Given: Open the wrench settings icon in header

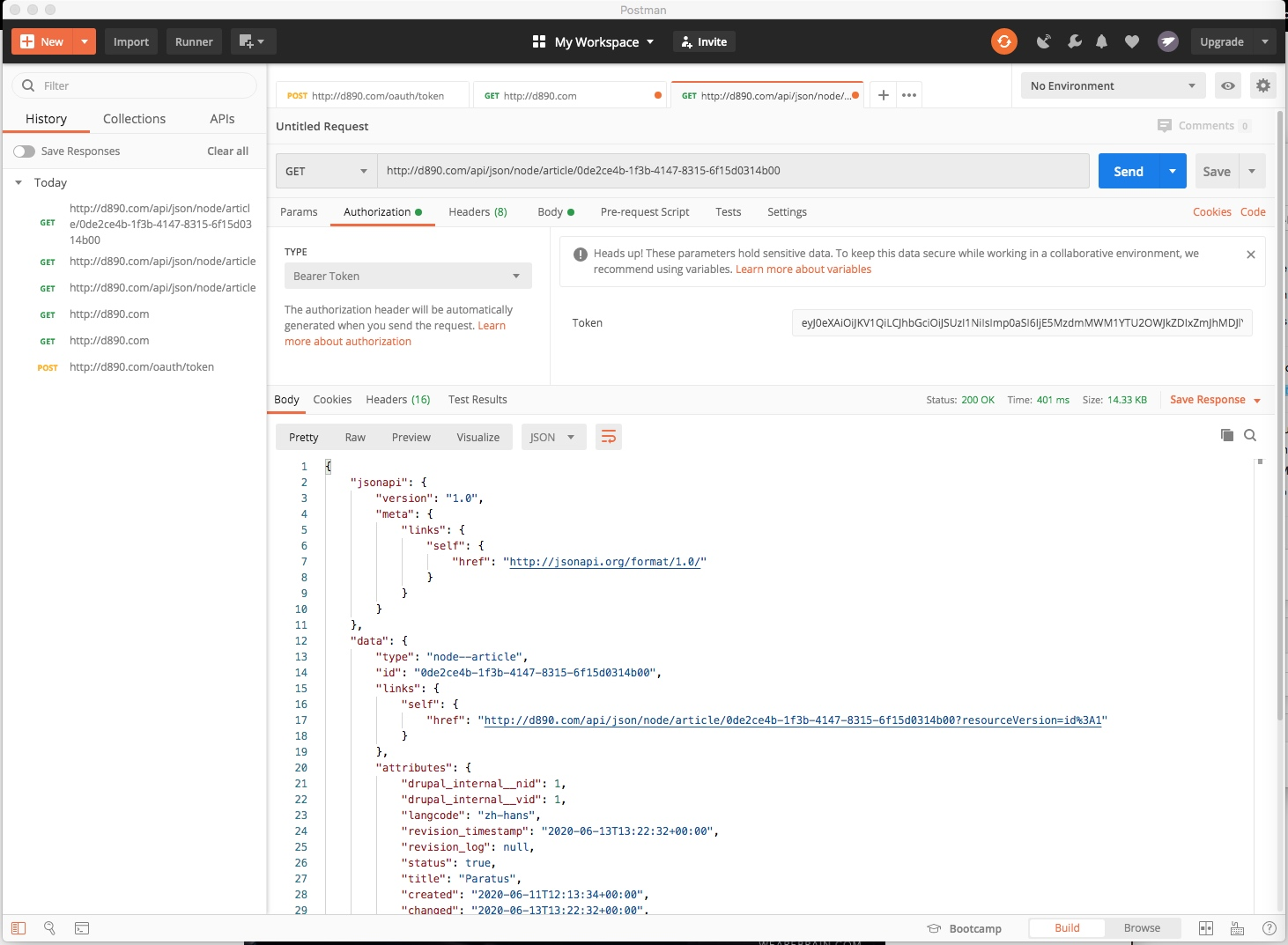Looking at the screenshot, I should click(1074, 41).
